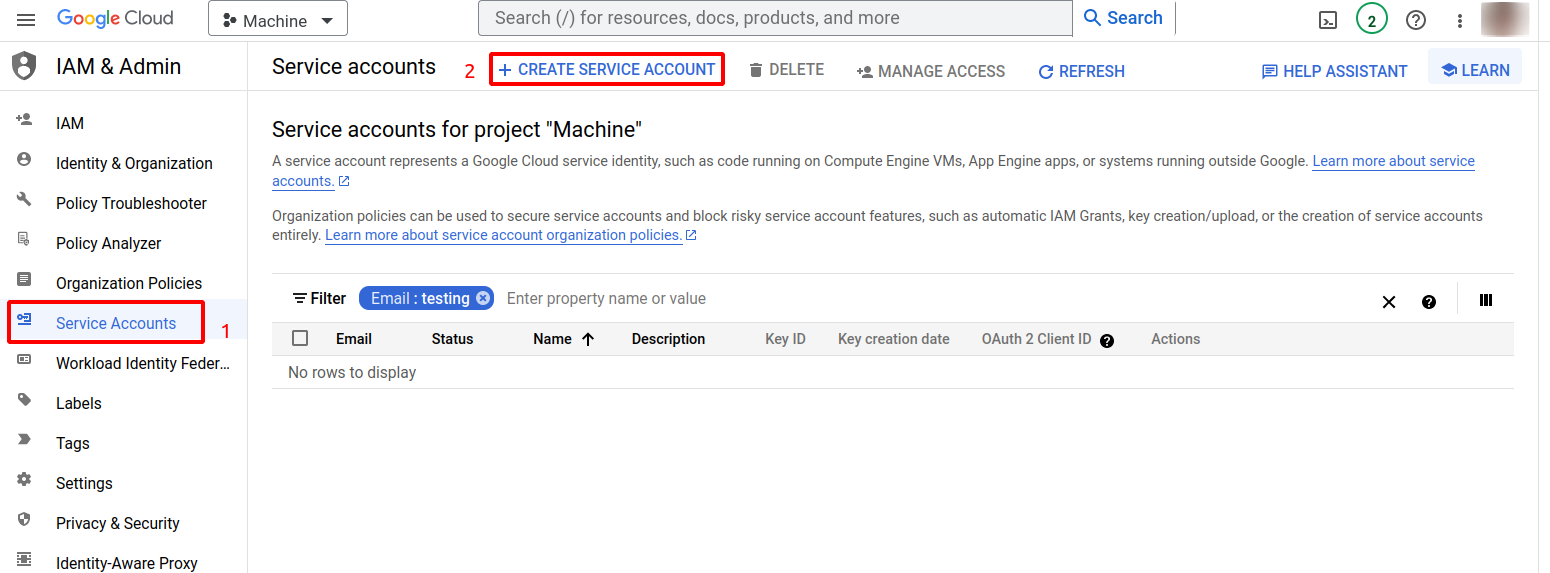Open the Help Assistant panel
Screen dimensions: 1550x573
click(1334, 72)
